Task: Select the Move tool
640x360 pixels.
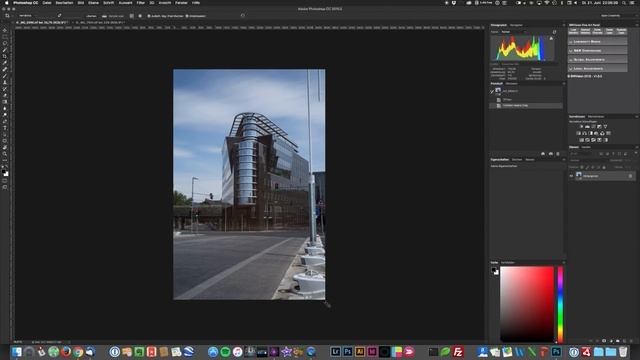Action: click(5, 31)
